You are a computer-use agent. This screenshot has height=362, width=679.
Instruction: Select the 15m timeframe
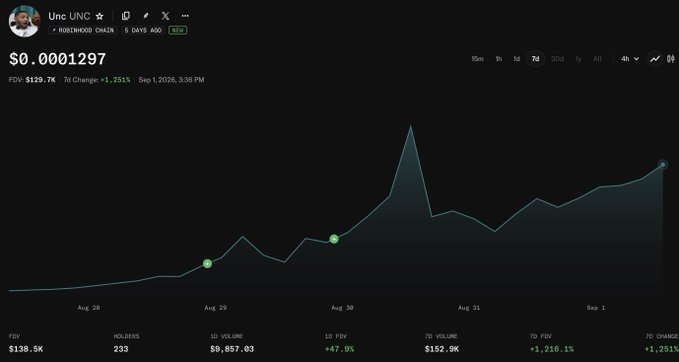(477, 59)
